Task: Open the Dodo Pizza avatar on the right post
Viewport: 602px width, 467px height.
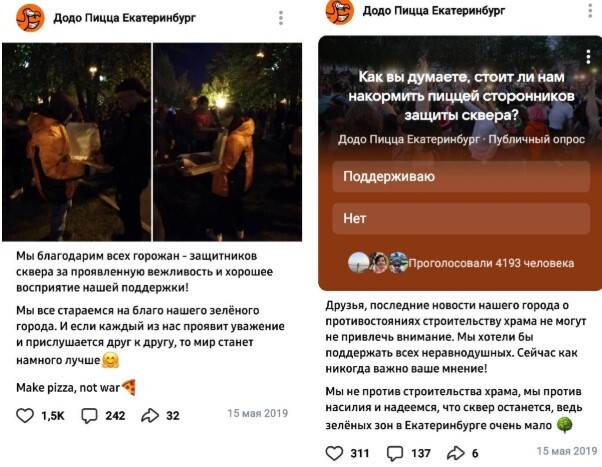Action: pyautogui.click(x=339, y=12)
